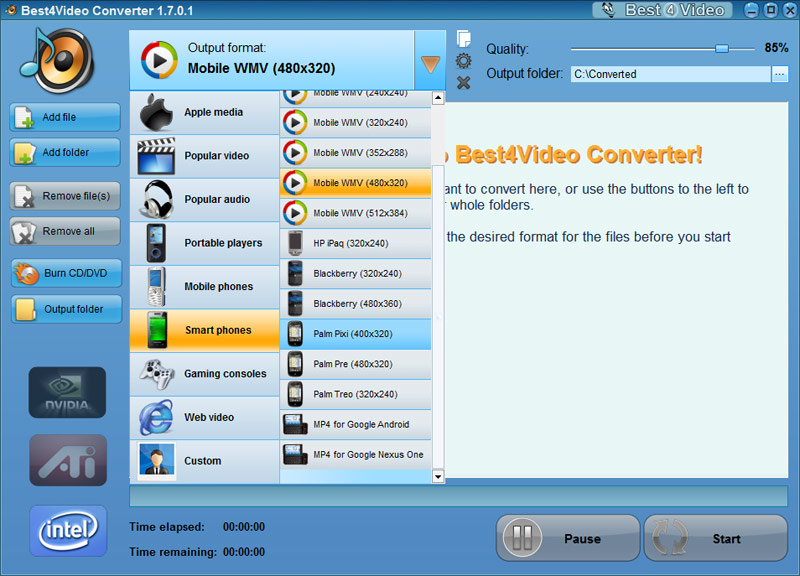Click the Quality slider handle
This screenshot has width=800, height=576.
[721, 48]
